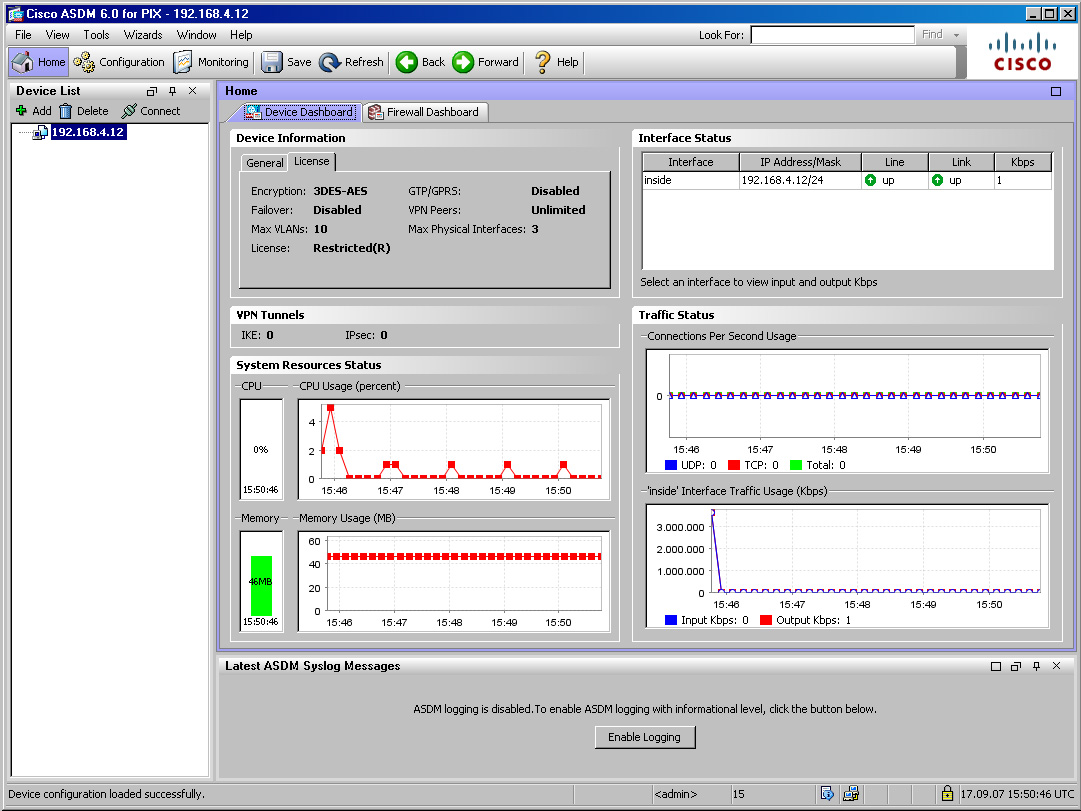Click the Enable Logging button
The width and height of the screenshot is (1081, 811).
tap(644, 737)
